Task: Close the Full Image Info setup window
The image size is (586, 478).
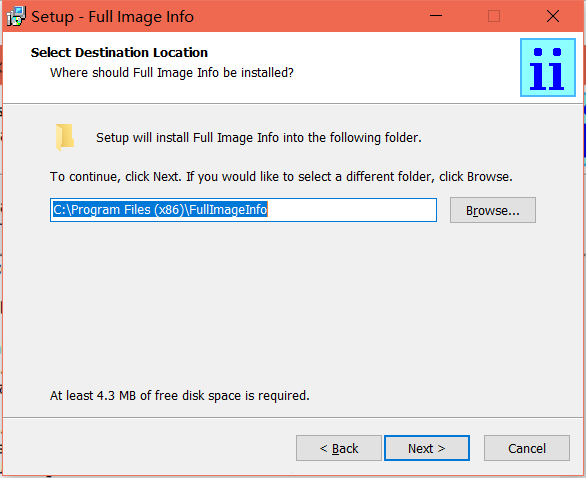Action: pos(553,16)
